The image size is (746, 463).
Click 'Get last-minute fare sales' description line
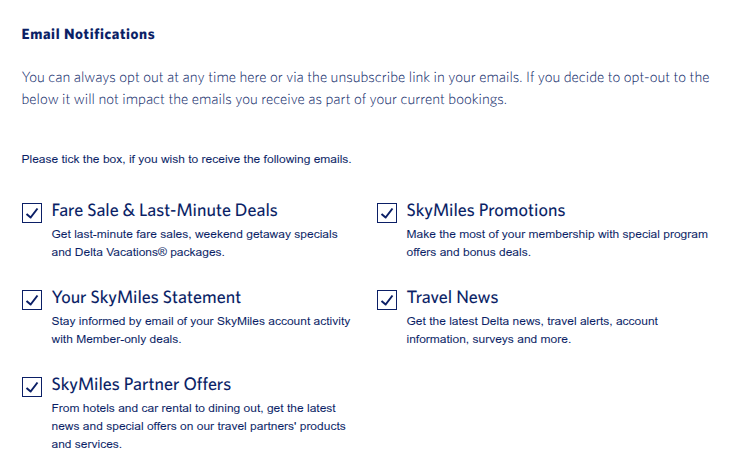(x=195, y=234)
